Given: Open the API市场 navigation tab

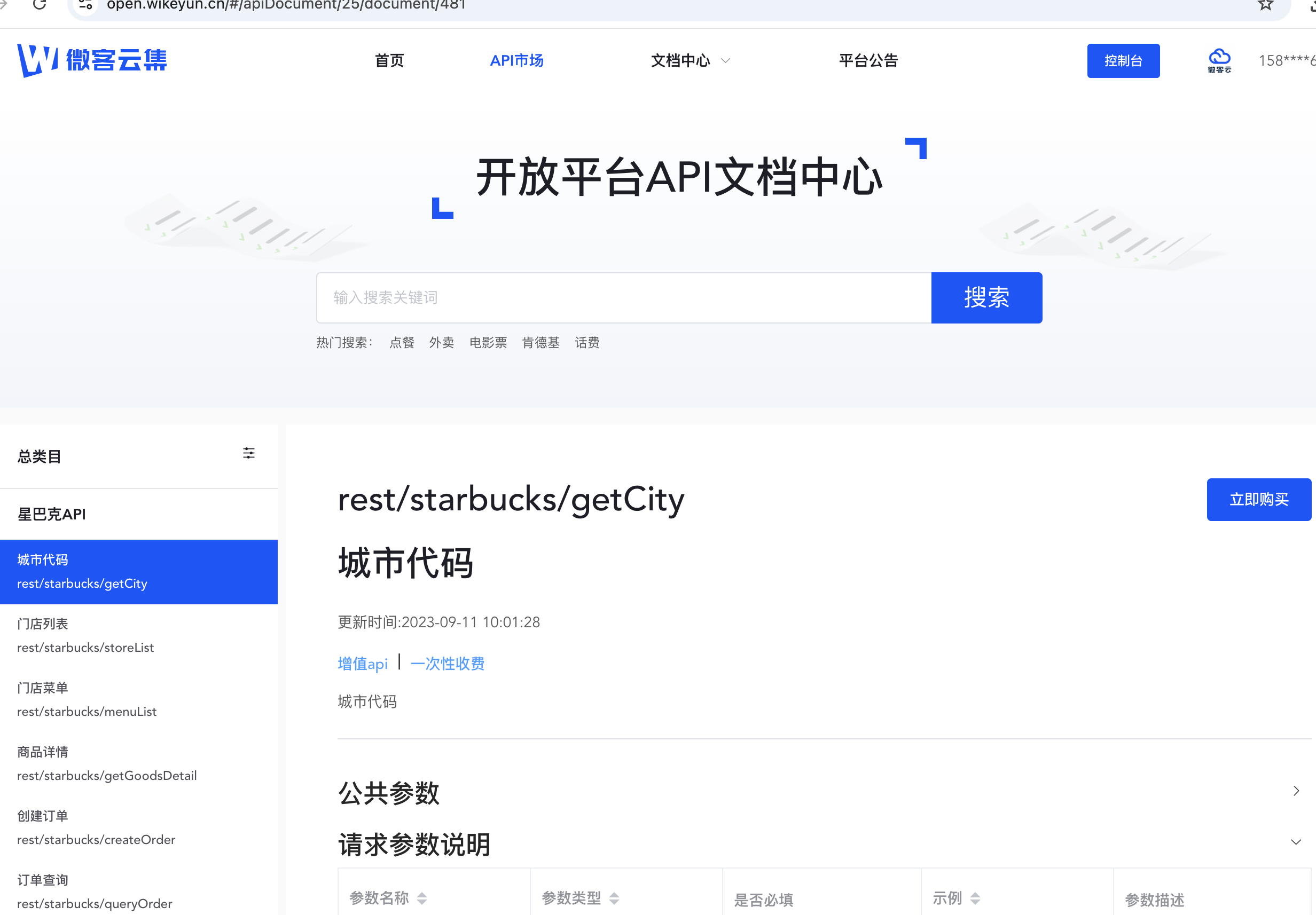Looking at the screenshot, I should tap(516, 60).
